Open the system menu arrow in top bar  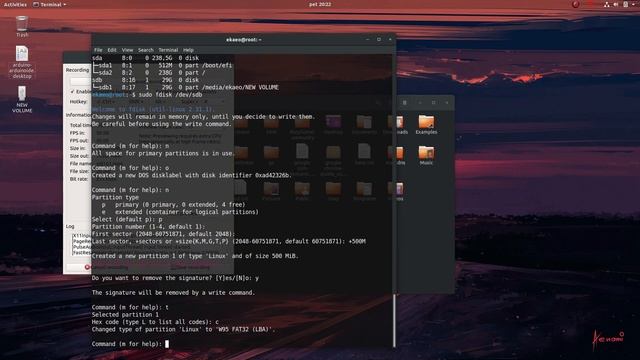pos(634,4)
